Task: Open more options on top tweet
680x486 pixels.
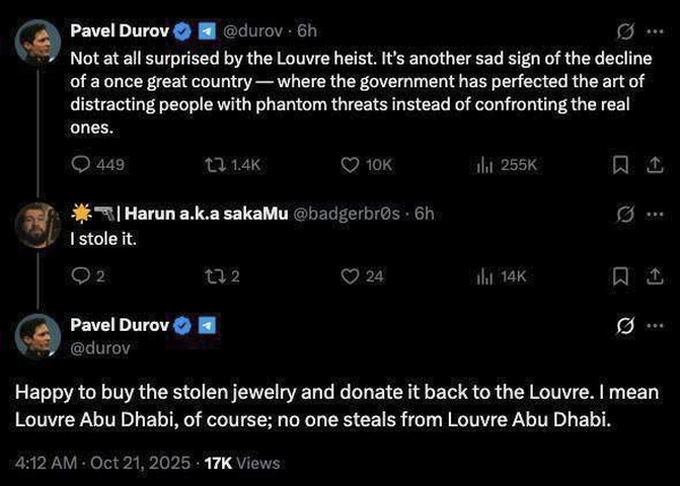Action: [655, 30]
